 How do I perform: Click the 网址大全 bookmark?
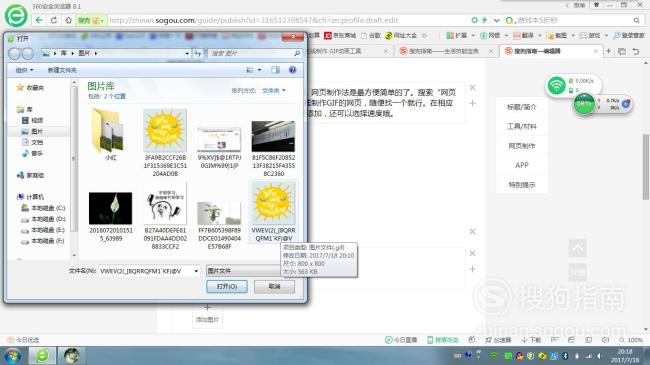click(401, 36)
